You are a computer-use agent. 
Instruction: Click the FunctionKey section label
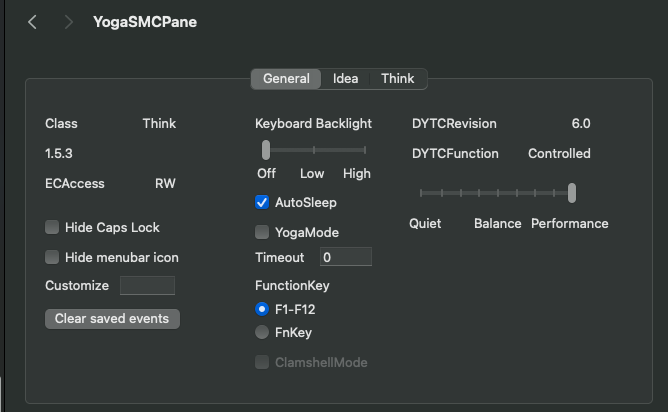coord(292,285)
